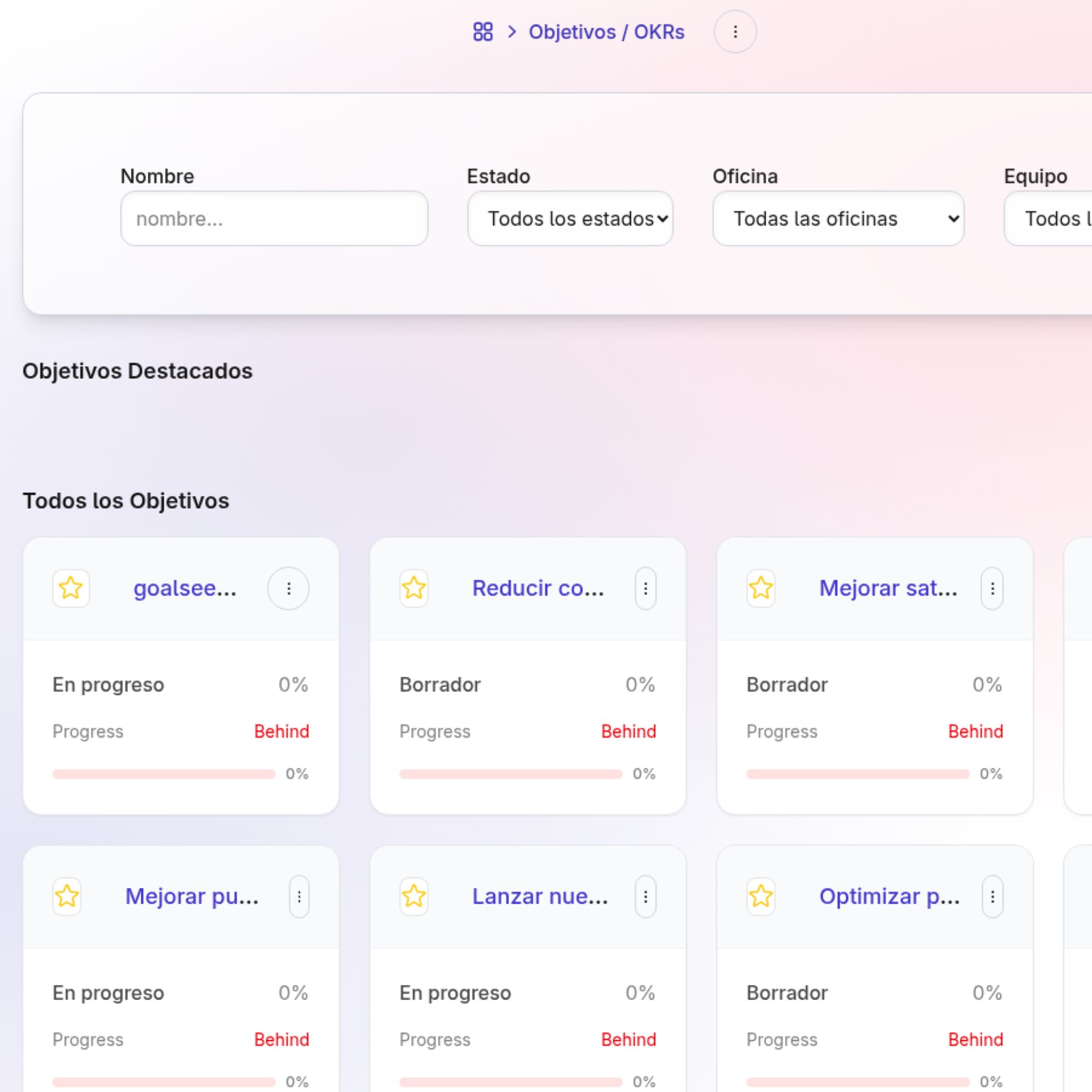The height and width of the screenshot is (1092, 1092).
Task: Click the progress bar on Reducir co... card
Action: 511,774
